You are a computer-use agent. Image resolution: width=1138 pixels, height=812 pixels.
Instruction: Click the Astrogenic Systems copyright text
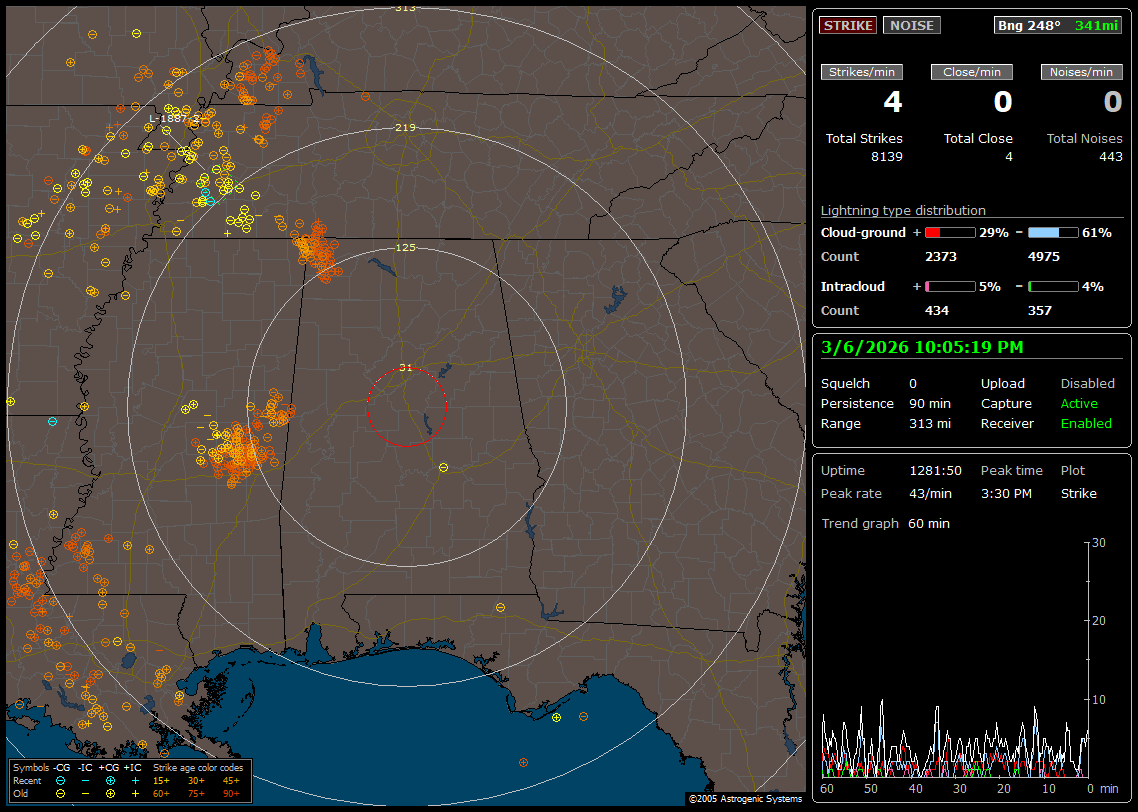[x=745, y=799]
